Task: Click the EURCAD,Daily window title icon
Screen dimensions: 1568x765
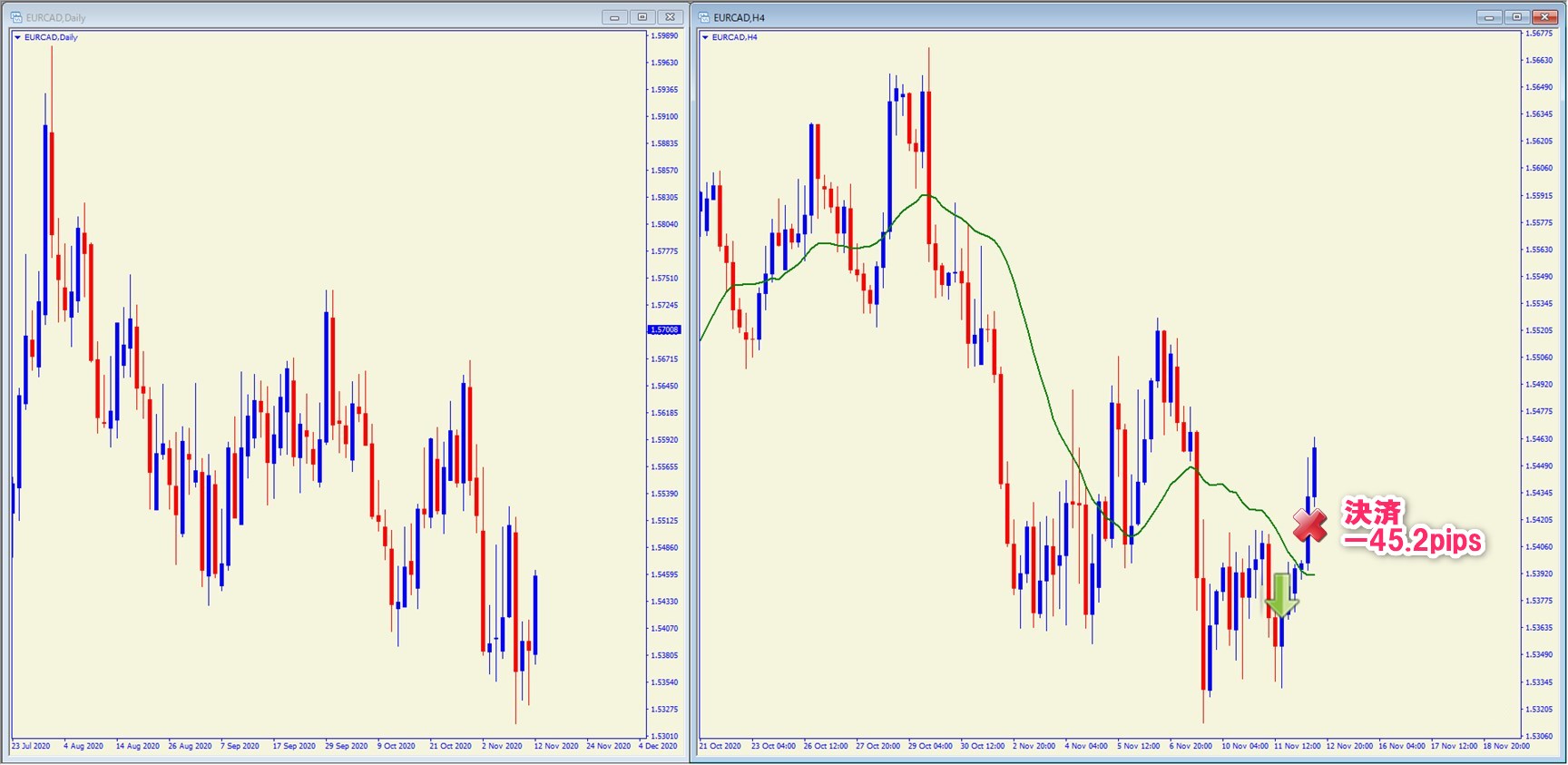Action: (16, 17)
